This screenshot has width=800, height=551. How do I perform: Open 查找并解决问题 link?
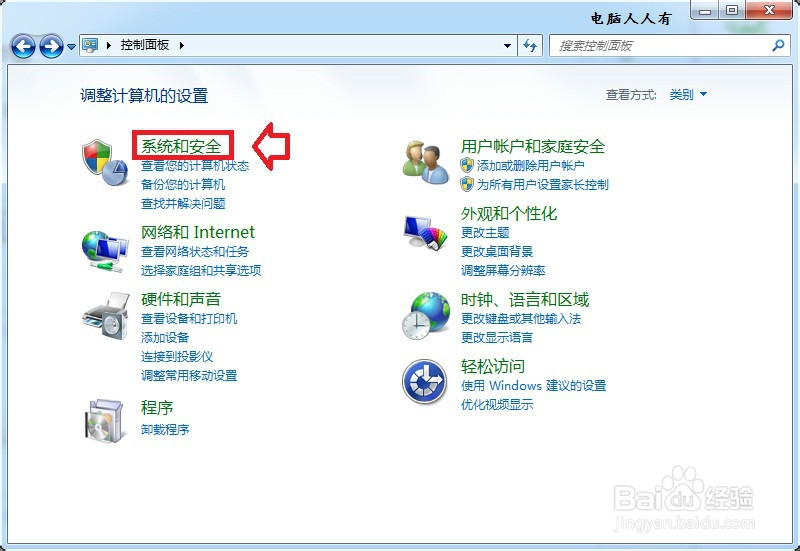(x=183, y=204)
